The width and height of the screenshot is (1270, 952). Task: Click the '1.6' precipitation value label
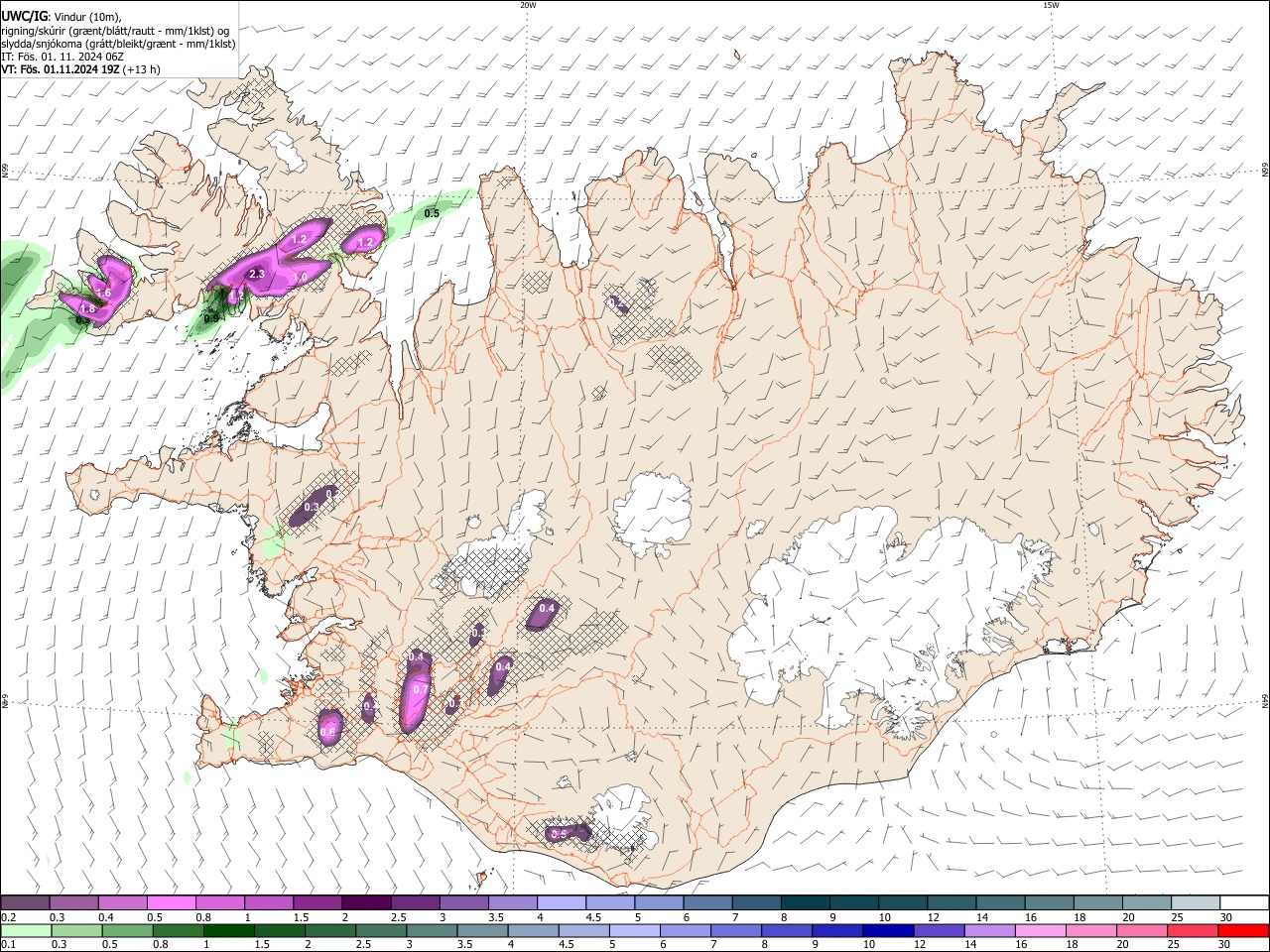(x=103, y=293)
